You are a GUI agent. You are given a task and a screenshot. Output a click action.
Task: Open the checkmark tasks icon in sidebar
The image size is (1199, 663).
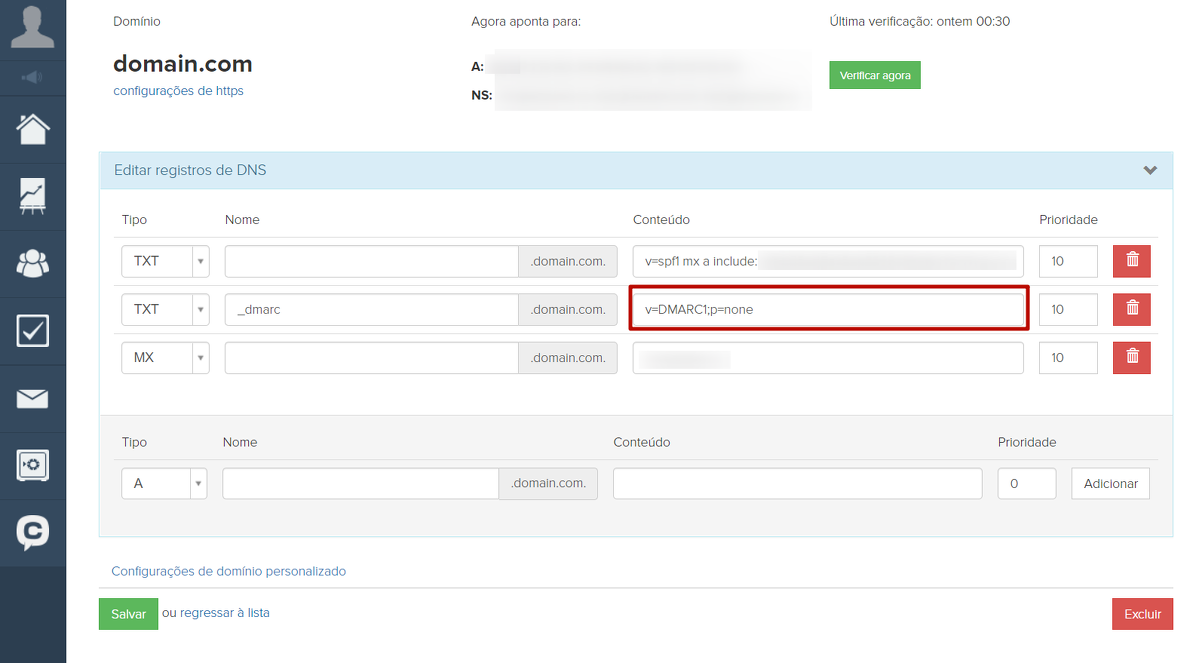point(33,331)
